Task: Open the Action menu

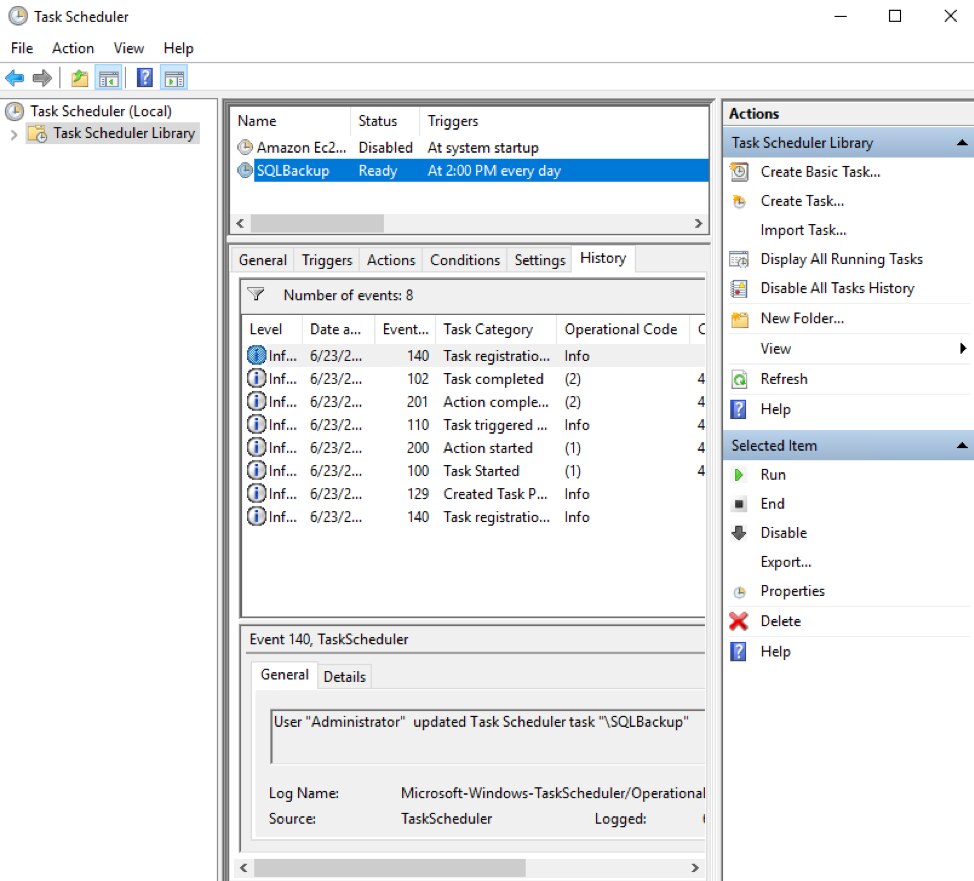Action: click(x=73, y=47)
